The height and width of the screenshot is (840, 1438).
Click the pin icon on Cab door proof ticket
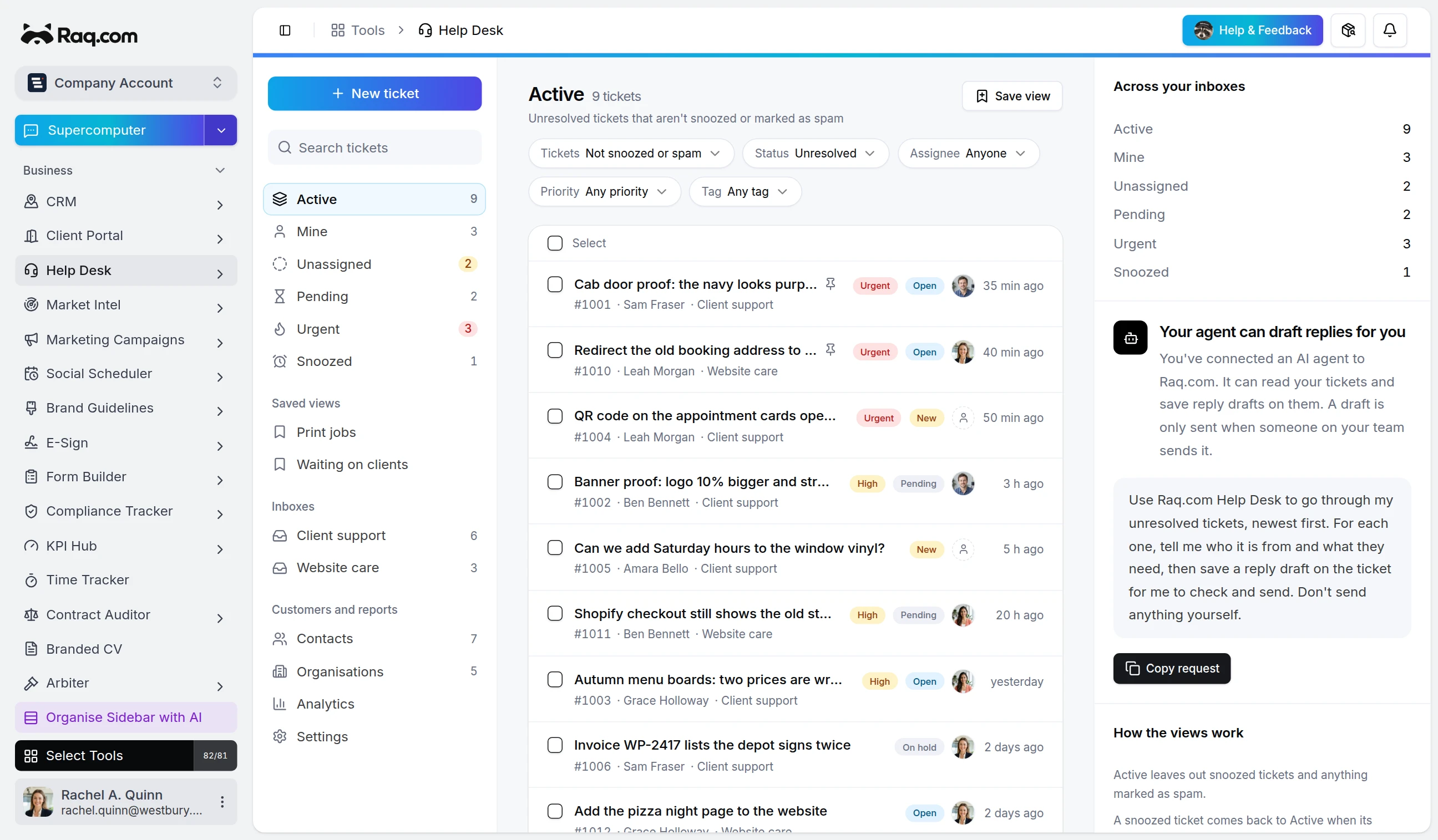click(831, 284)
